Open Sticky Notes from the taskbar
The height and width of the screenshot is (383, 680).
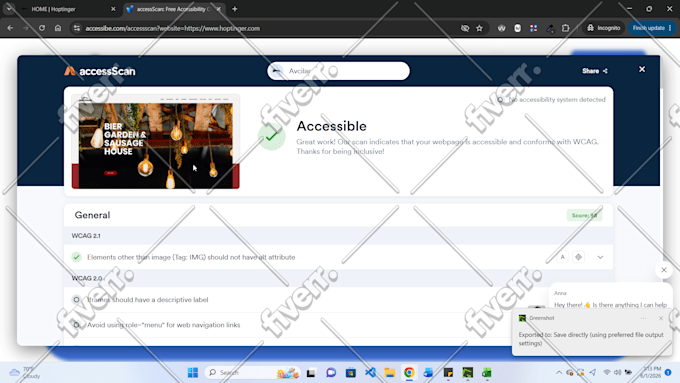point(448,373)
